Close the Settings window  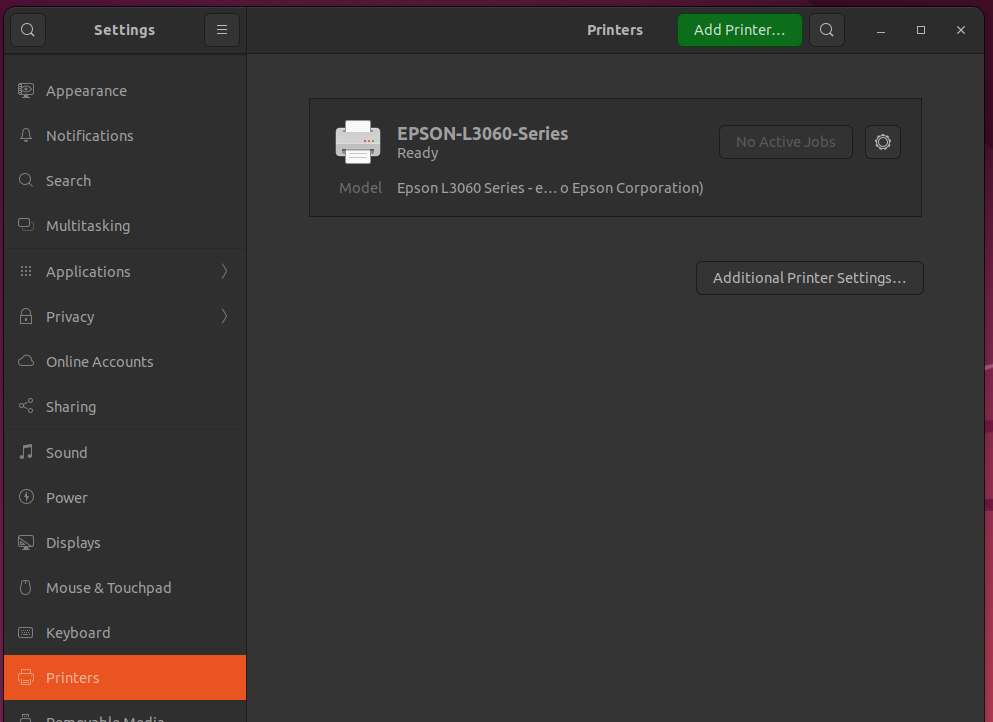tap(961, 30)
